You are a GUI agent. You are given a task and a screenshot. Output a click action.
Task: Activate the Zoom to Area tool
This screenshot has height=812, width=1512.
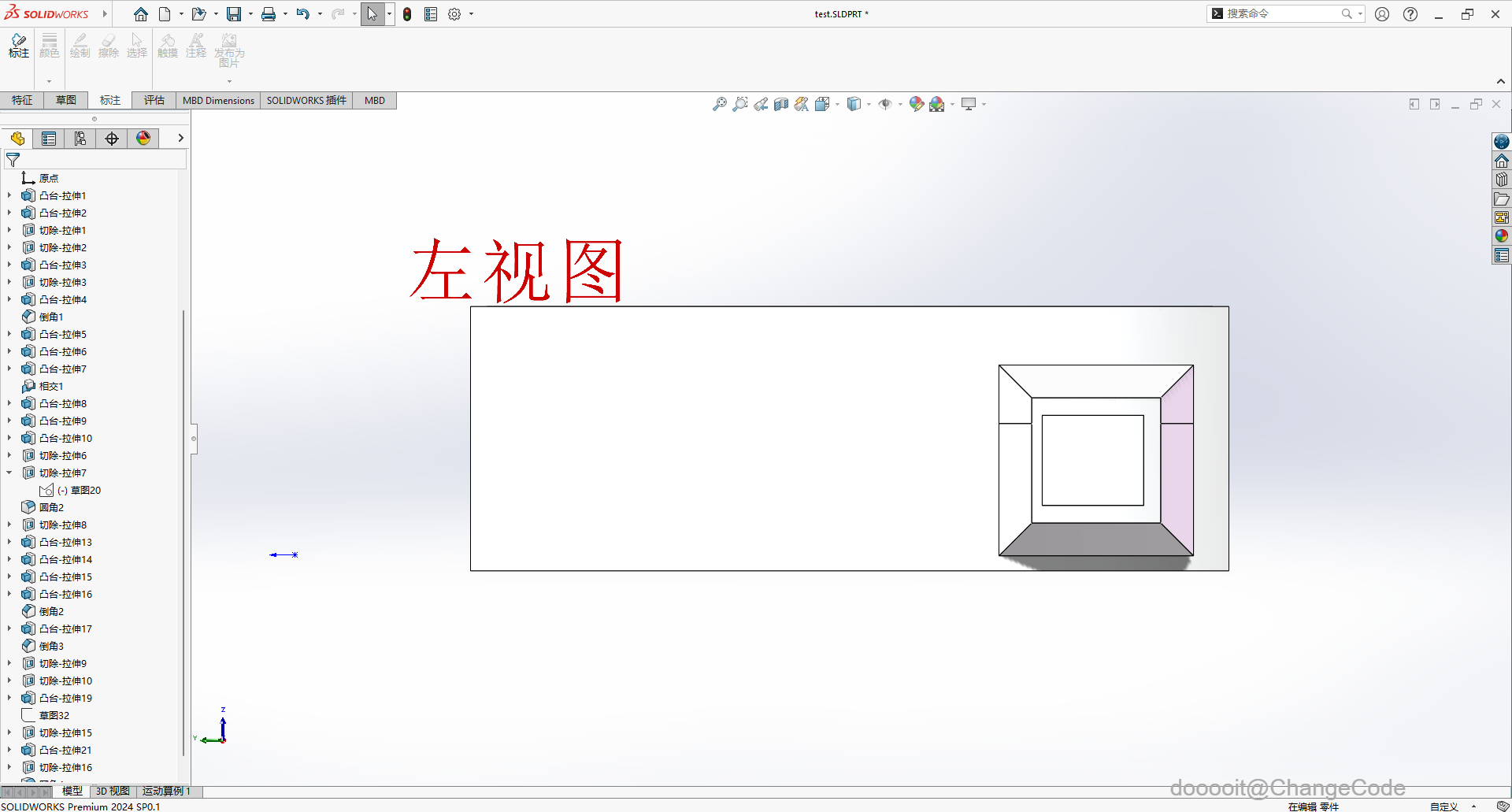(739, 103)
